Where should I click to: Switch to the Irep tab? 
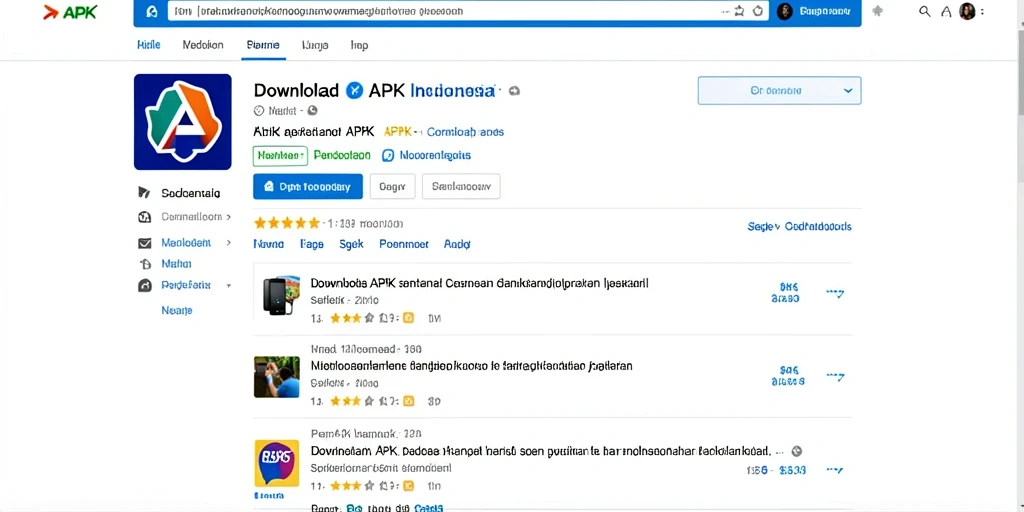point(359,45)
